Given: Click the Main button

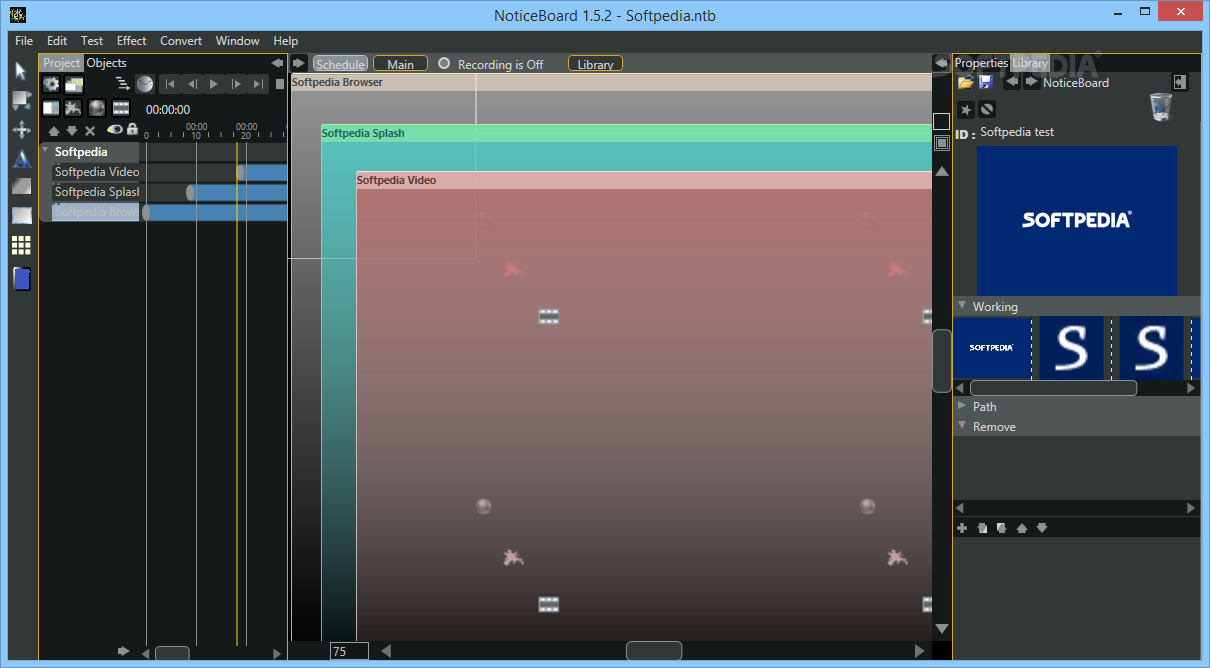Looking at the screenshot, I should (400, 64).
